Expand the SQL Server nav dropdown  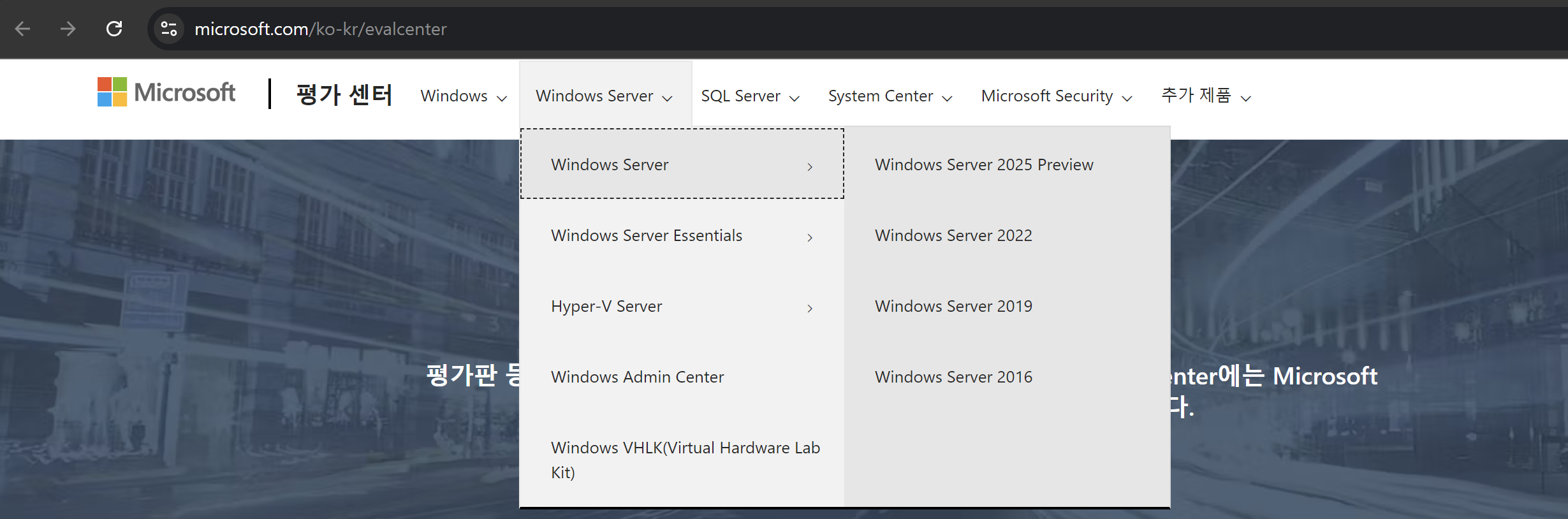point(750,96)
